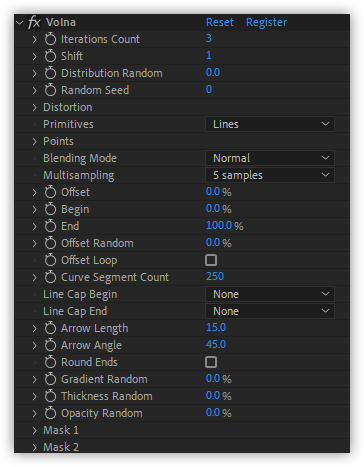Screen dimensions: 364x467
Task: Collapse the Volna effect group
Action: click(20, 23)
